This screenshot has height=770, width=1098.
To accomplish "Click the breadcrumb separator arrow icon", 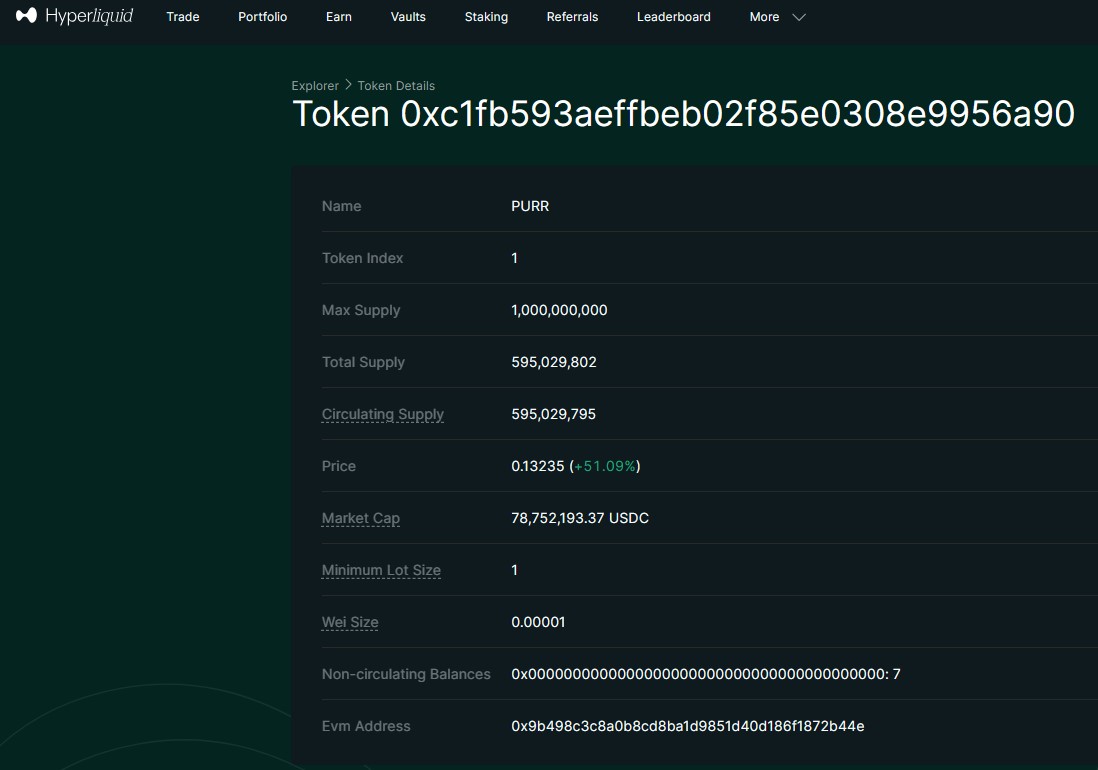I will pyautogui.click(x=348, y=85).
